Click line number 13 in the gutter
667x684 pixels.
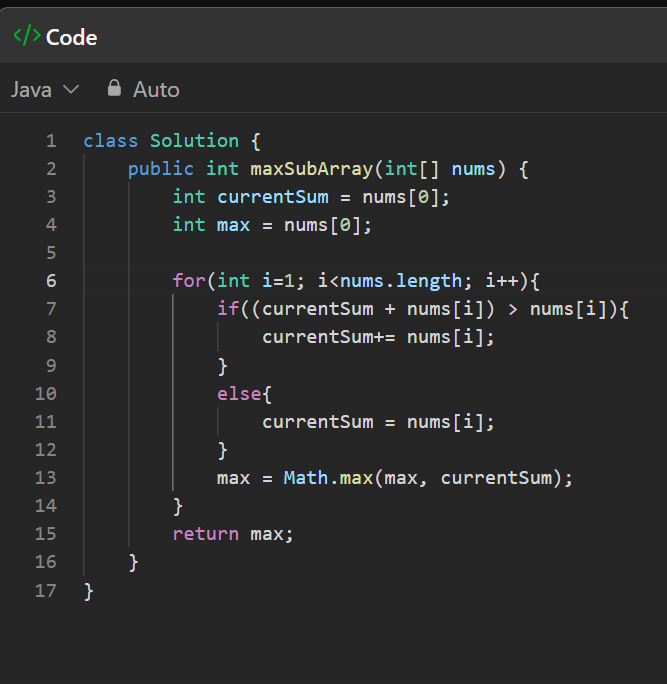[x=46, y=478]
